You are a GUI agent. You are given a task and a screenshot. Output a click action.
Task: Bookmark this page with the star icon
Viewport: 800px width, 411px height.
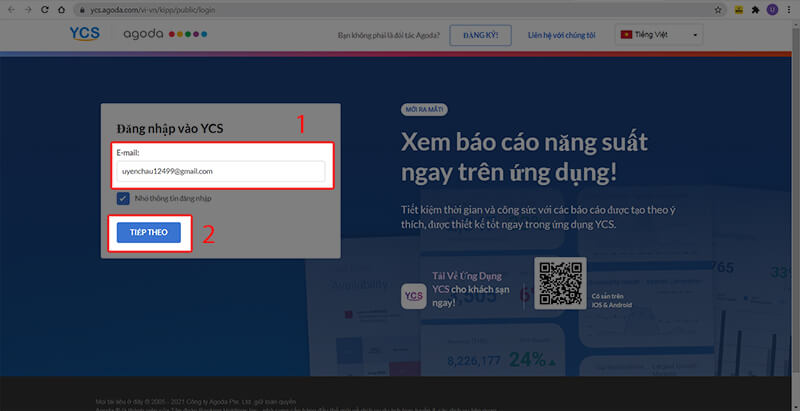pos(718,8)
